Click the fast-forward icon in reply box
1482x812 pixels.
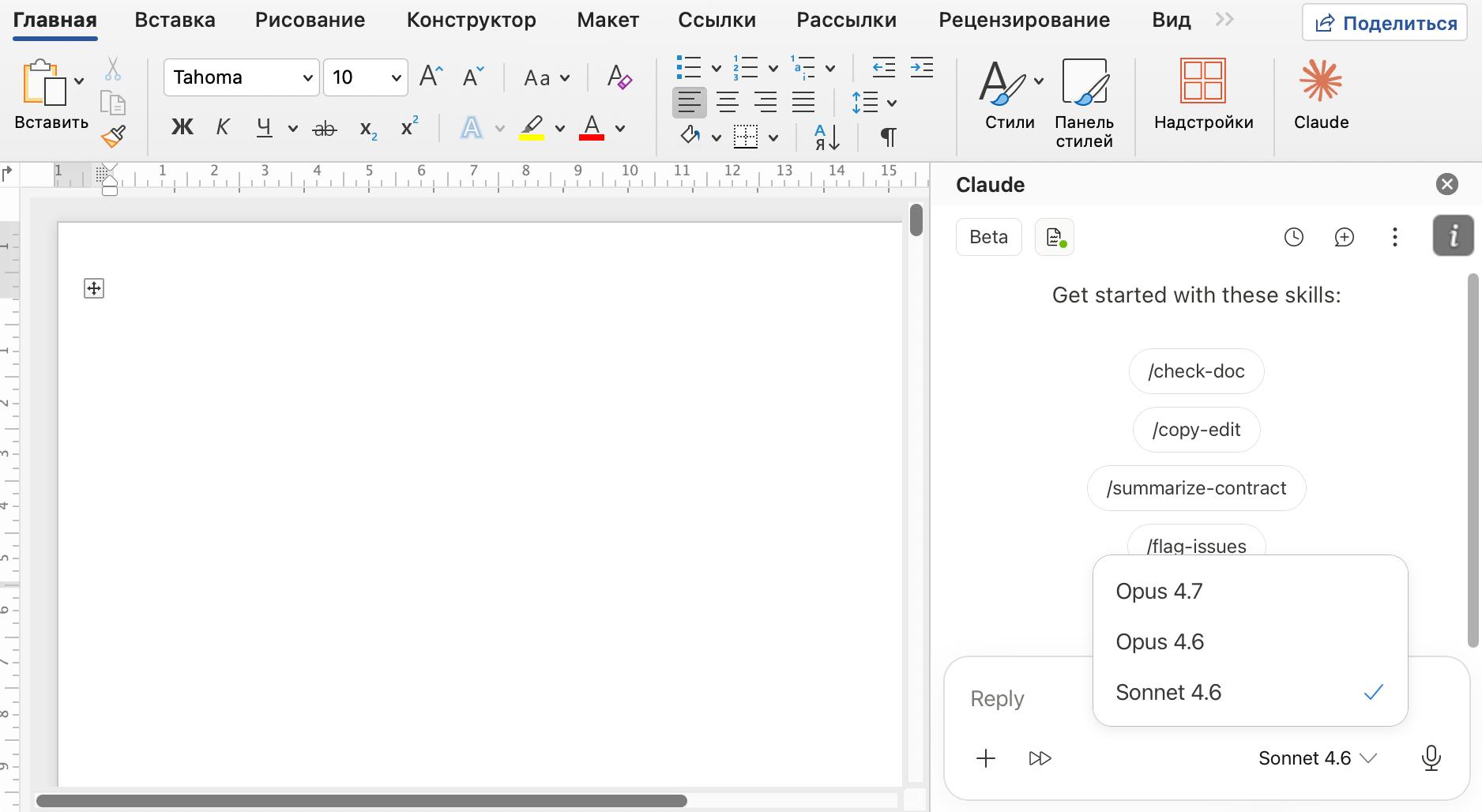point(1040,758)
